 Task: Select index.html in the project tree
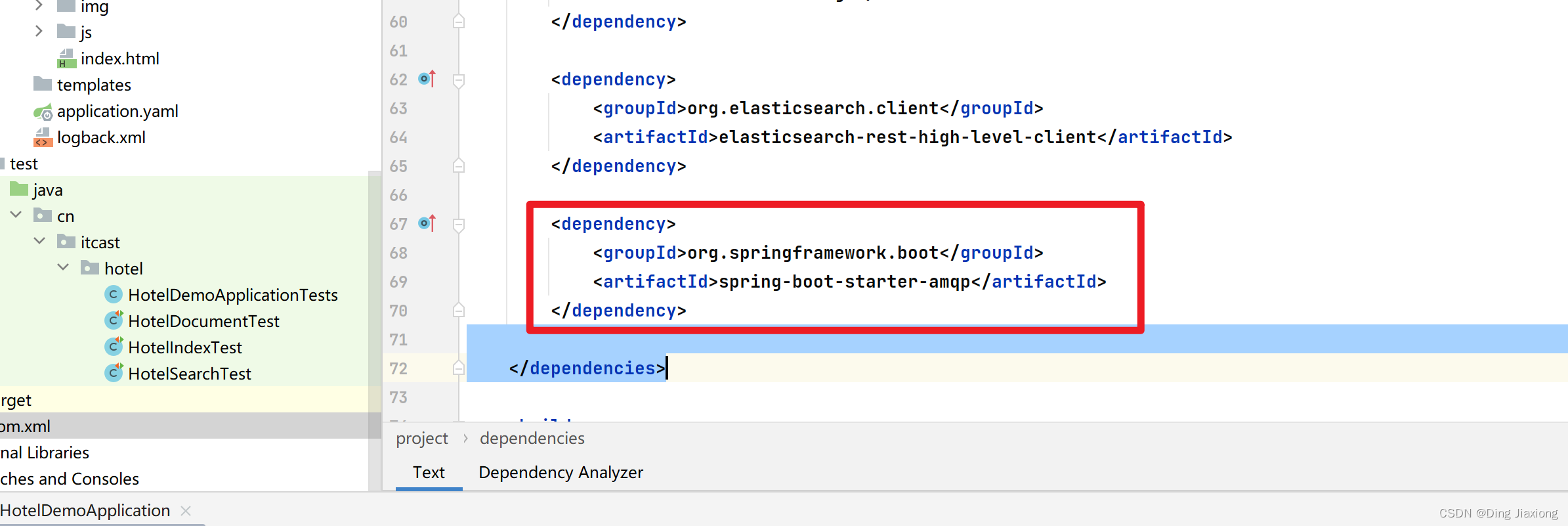(x=120, y=58)
